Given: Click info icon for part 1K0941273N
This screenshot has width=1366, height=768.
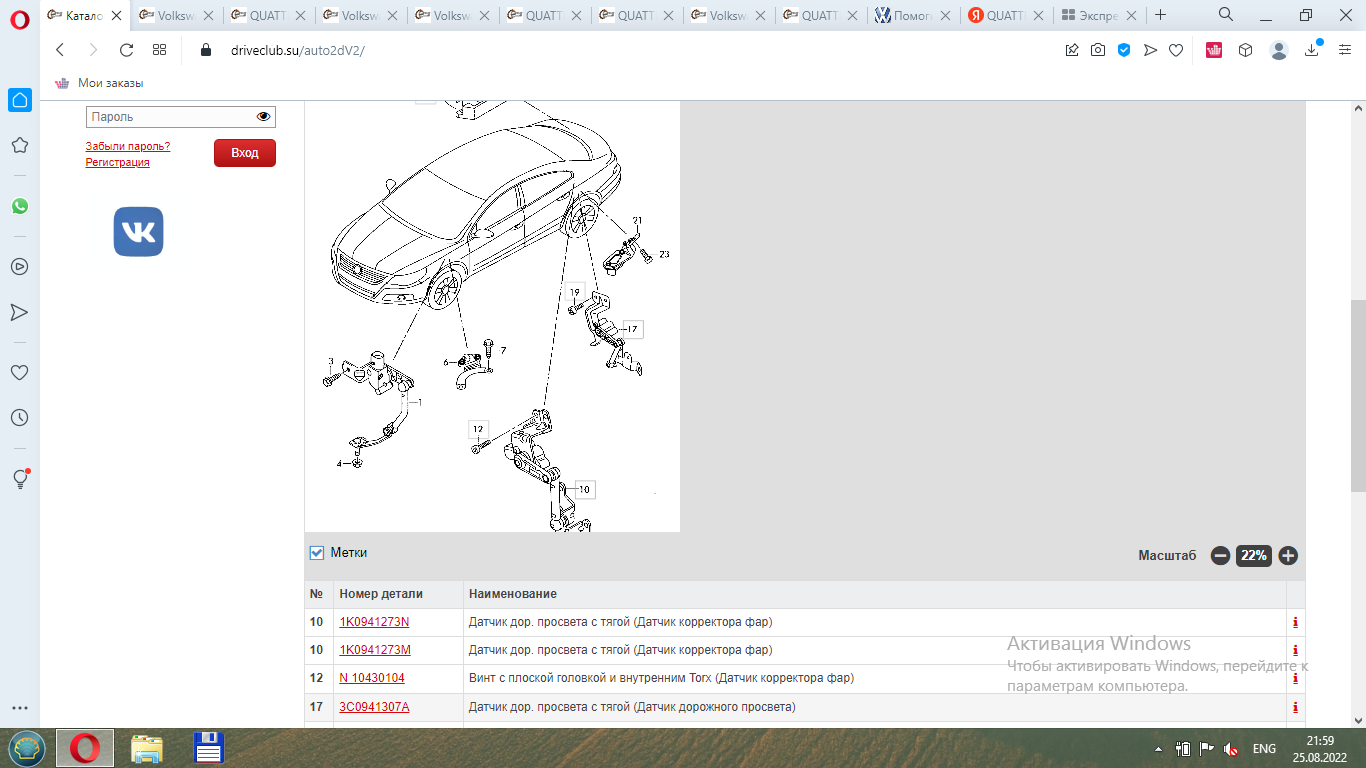Looking at the screenshot, I should [1295, 622].
